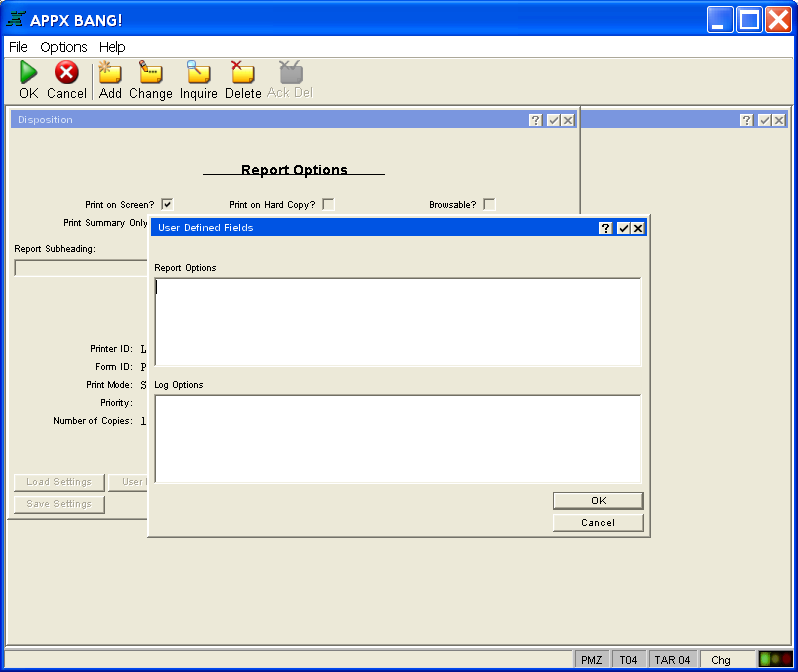
Task: Close the User Defined Fields dialog via X
Action: point(638,228)
